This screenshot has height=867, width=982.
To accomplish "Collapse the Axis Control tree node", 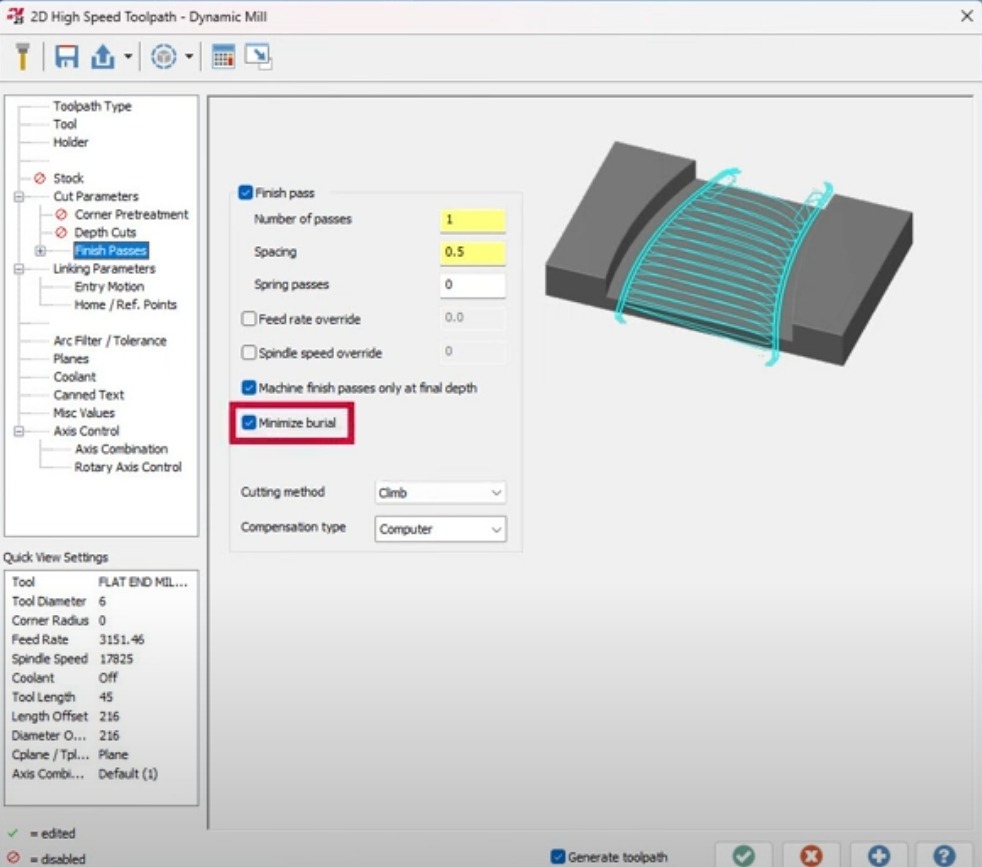I will (x=19, y=432).
